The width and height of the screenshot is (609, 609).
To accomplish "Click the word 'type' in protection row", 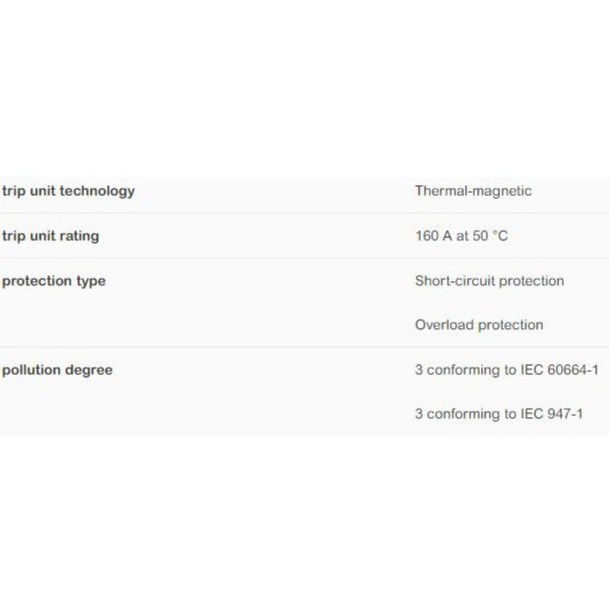I will point(90,281).
